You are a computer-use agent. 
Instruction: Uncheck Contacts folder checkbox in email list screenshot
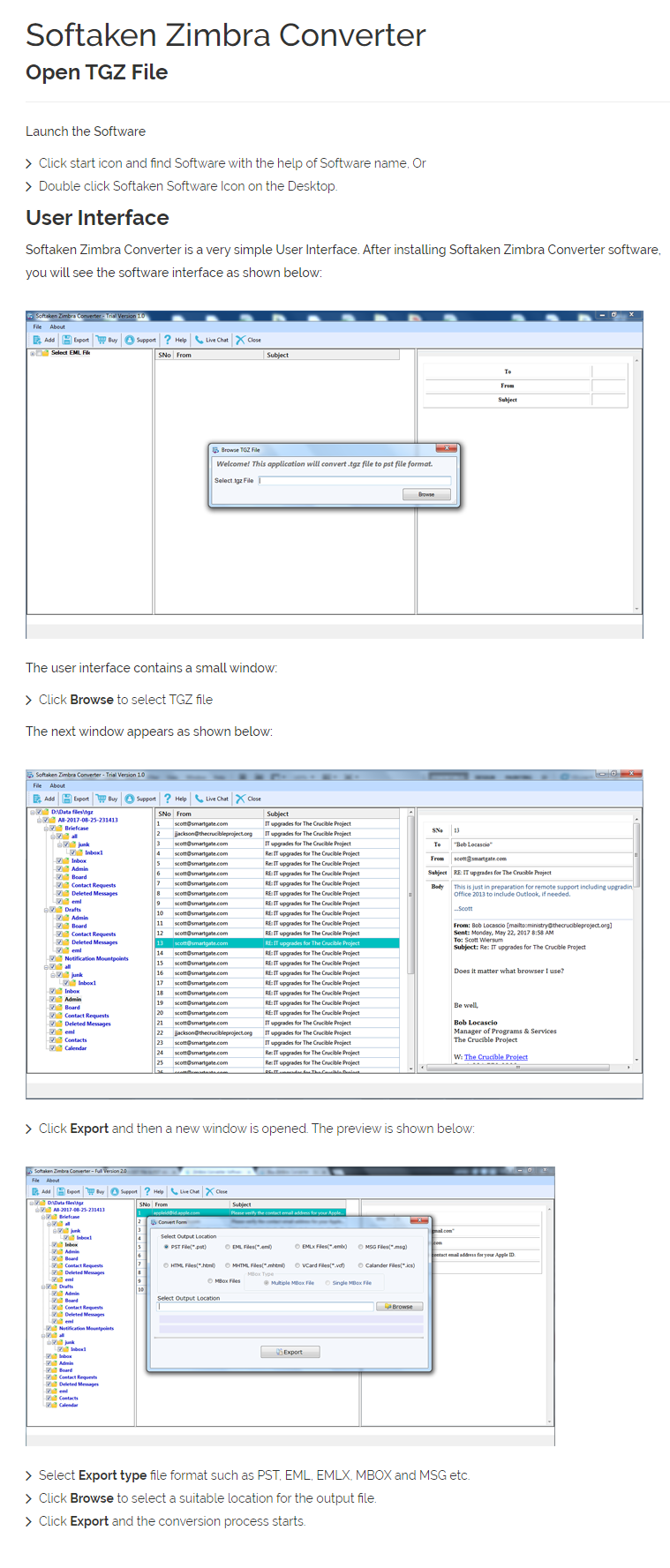[52, 1040]
